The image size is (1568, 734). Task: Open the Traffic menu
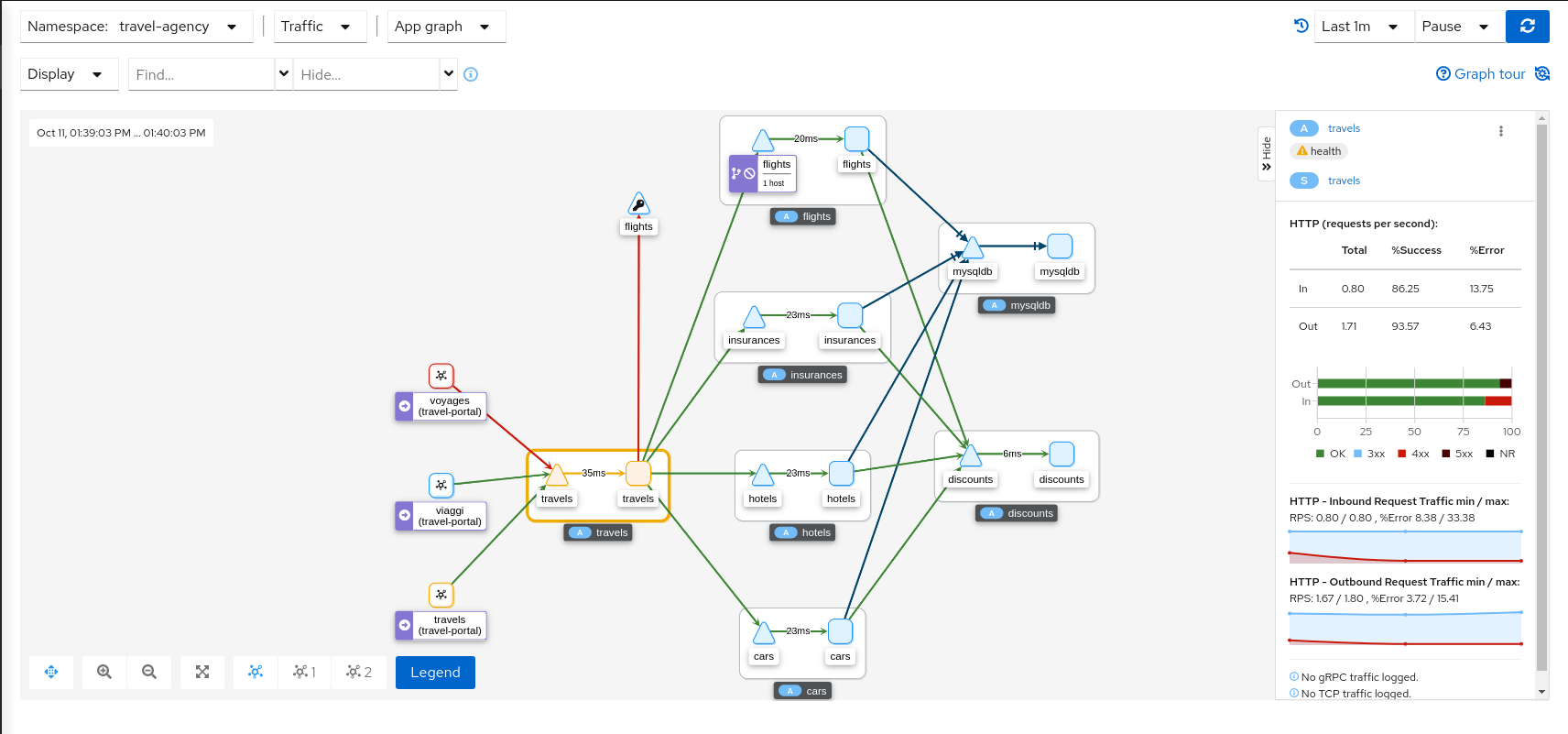pos(316,27)
